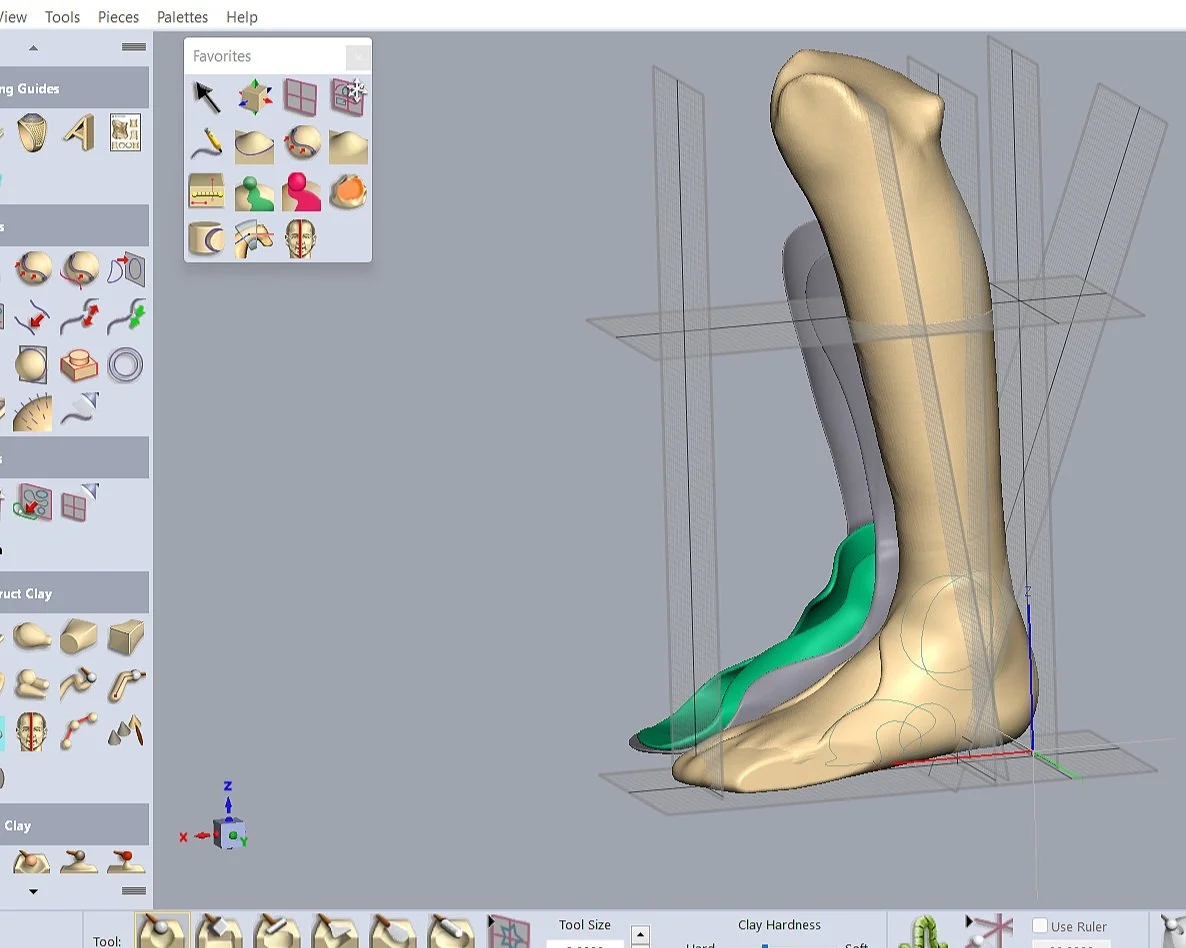
Task: Enable the Use Ruler checkbox
Action: click(1040, 926)
